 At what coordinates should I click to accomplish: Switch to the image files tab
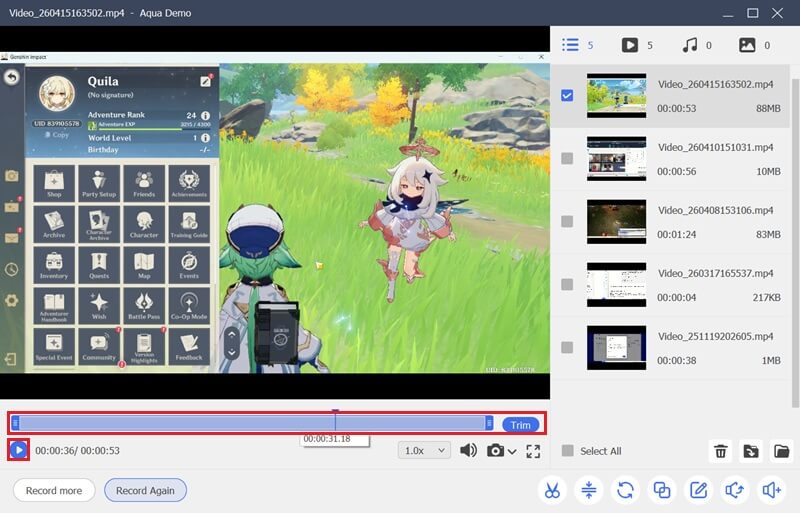(x=754, y=45)
